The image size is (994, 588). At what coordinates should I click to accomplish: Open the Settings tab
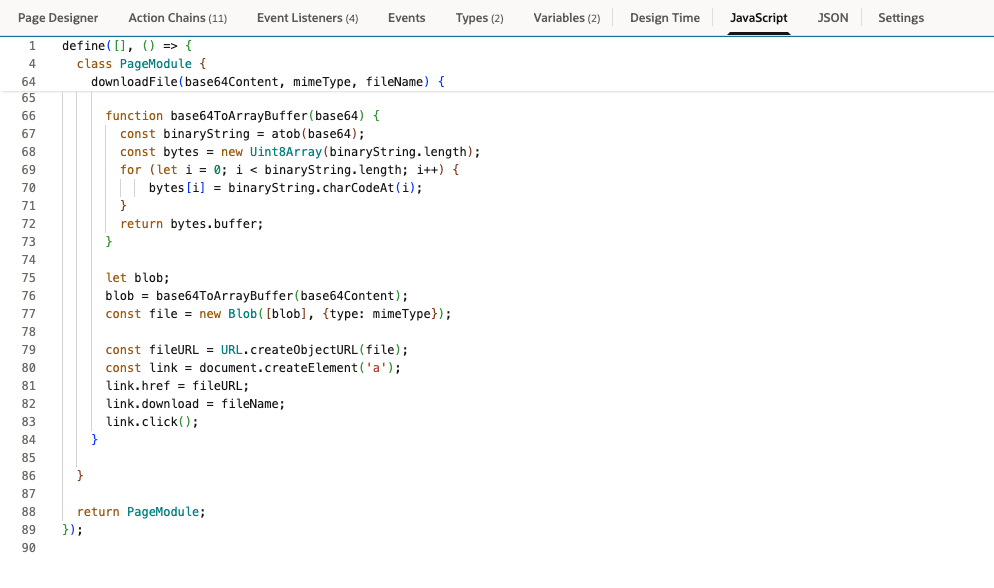901,18
